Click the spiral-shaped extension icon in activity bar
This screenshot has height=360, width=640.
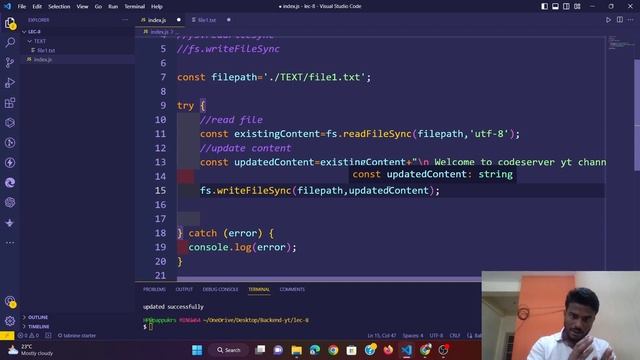pos(10,182)
